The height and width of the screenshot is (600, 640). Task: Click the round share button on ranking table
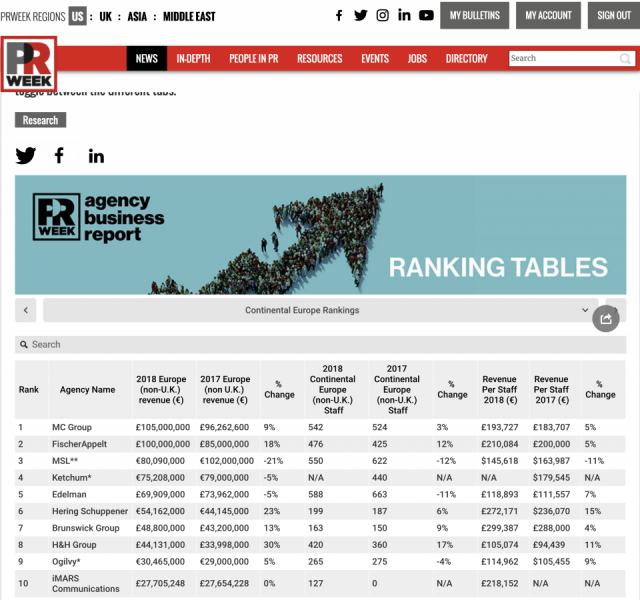[x=606, y=318]
